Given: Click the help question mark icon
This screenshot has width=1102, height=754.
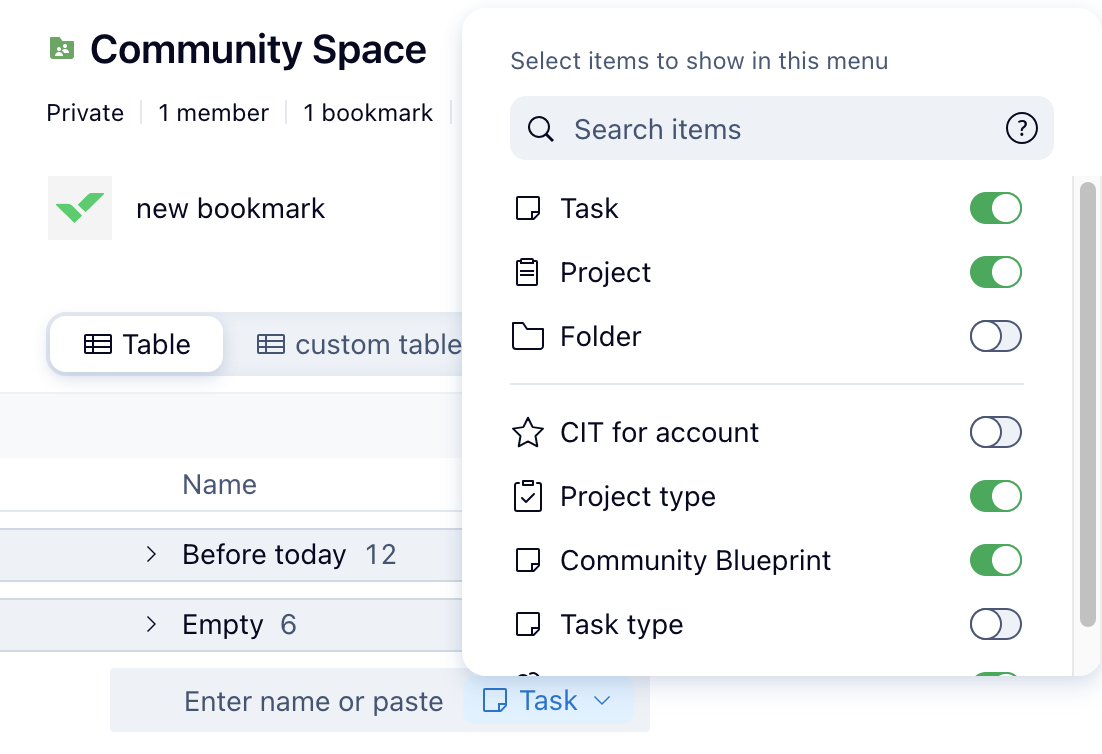Looking at the screenshot, I should 1021,129.
